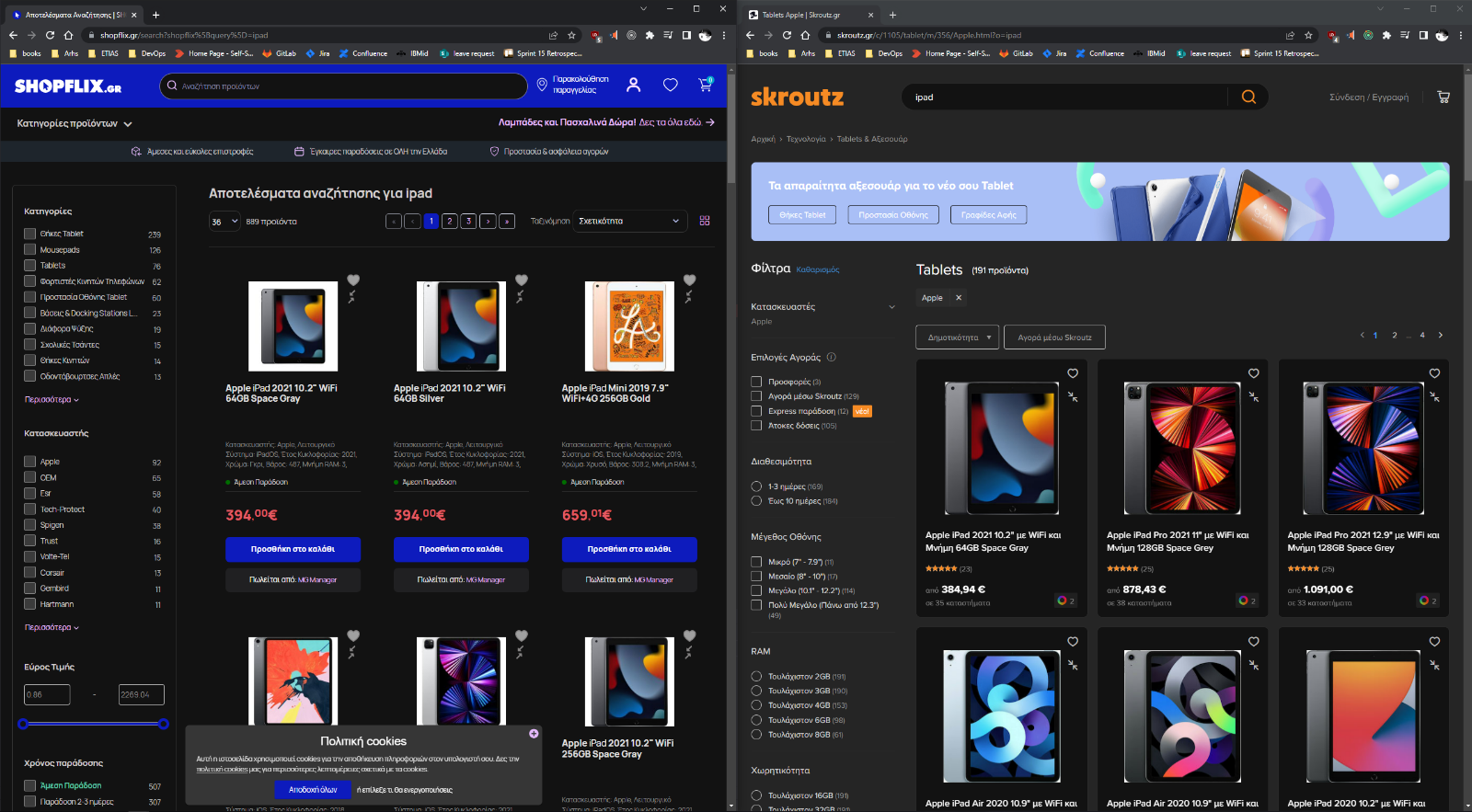Viewport: 1472px width, 812px height.
Task: Reload the Skroutz browser page
Action: (787, 35)
